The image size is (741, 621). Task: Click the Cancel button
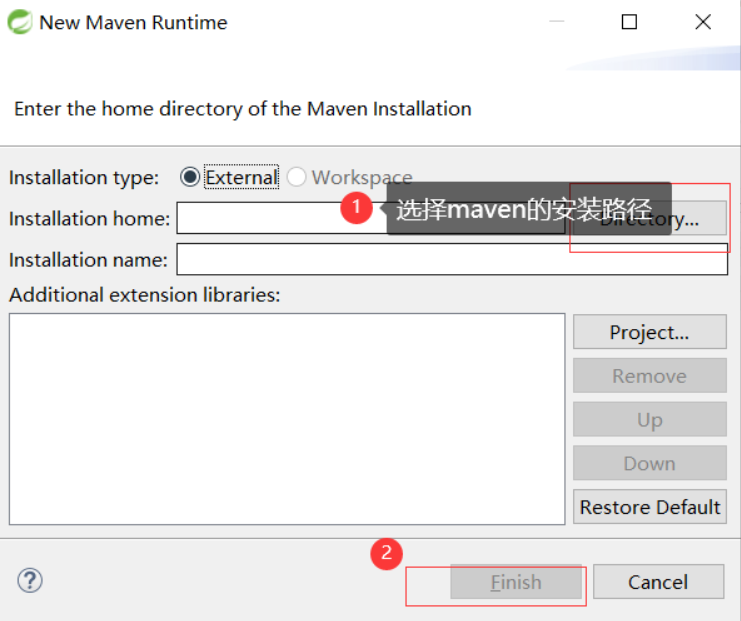[658, 582]
